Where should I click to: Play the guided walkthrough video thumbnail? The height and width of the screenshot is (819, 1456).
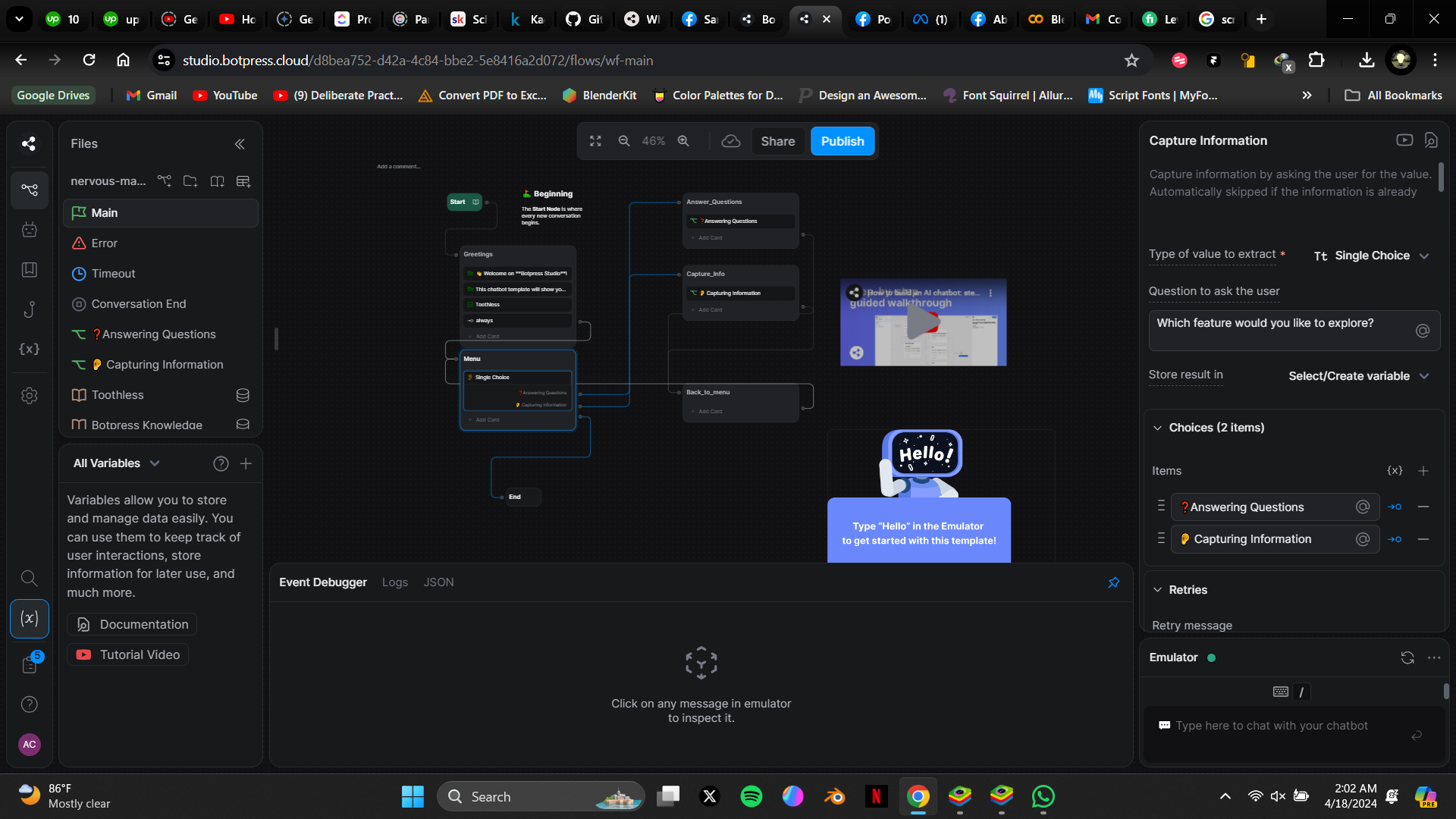(x=923, y=323)
